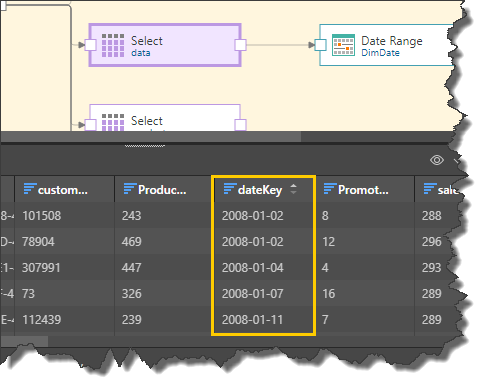This screenshot has width=490, height=391.
Task: Click the canvas horizontal scrollbar
Action: [x=151, y=137]
